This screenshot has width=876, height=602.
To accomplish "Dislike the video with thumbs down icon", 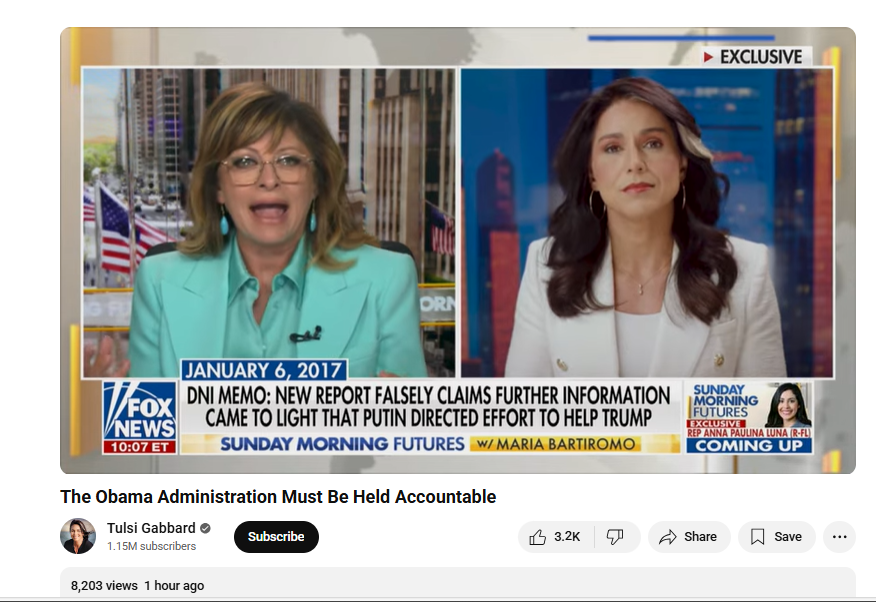I will 617,537.
